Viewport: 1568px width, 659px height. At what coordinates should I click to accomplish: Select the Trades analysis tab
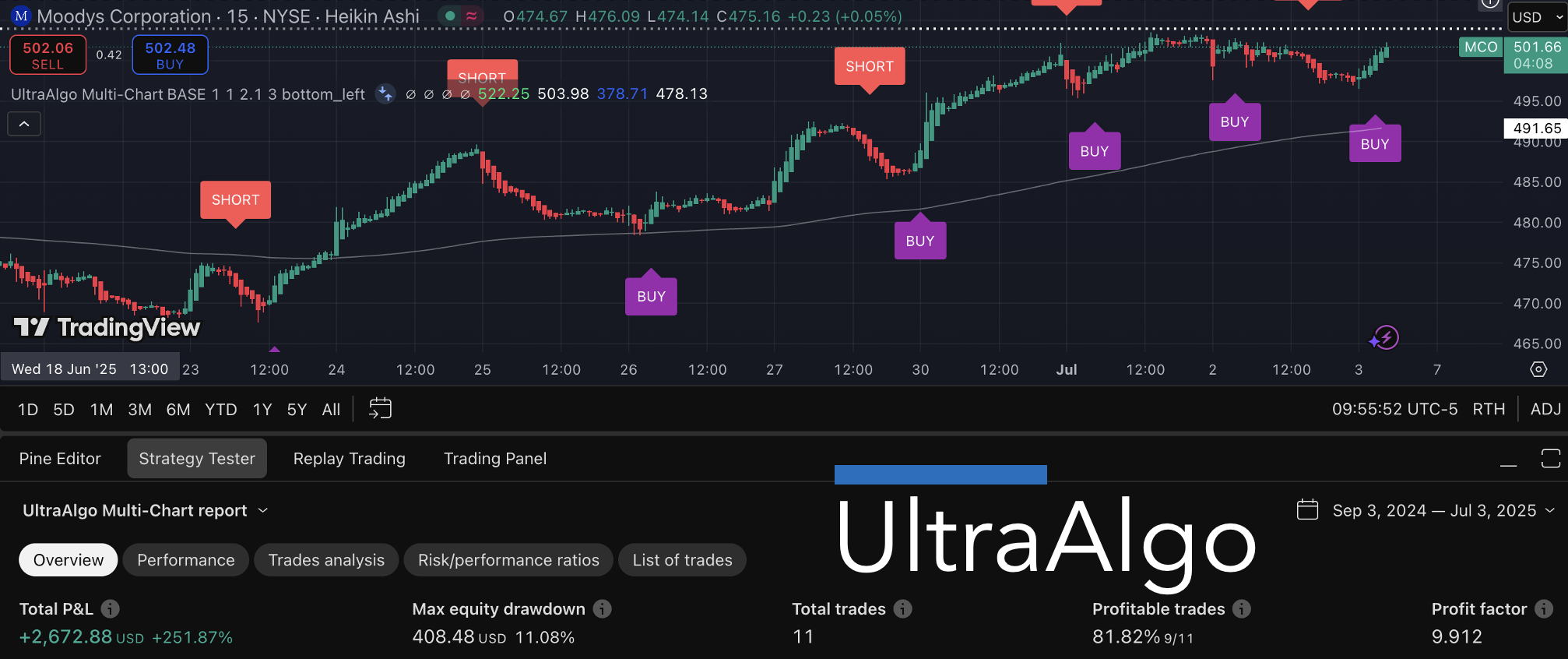[326, 560]
